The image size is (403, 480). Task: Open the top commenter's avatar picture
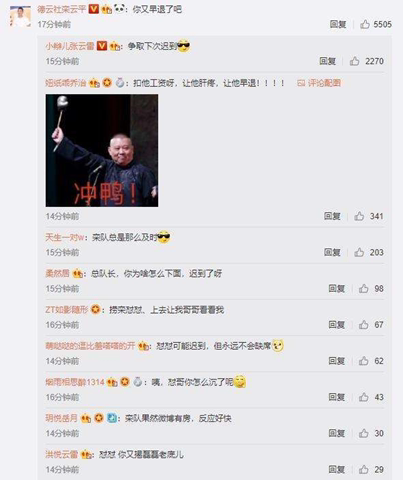pyautogui.click(x=20, y=16)
